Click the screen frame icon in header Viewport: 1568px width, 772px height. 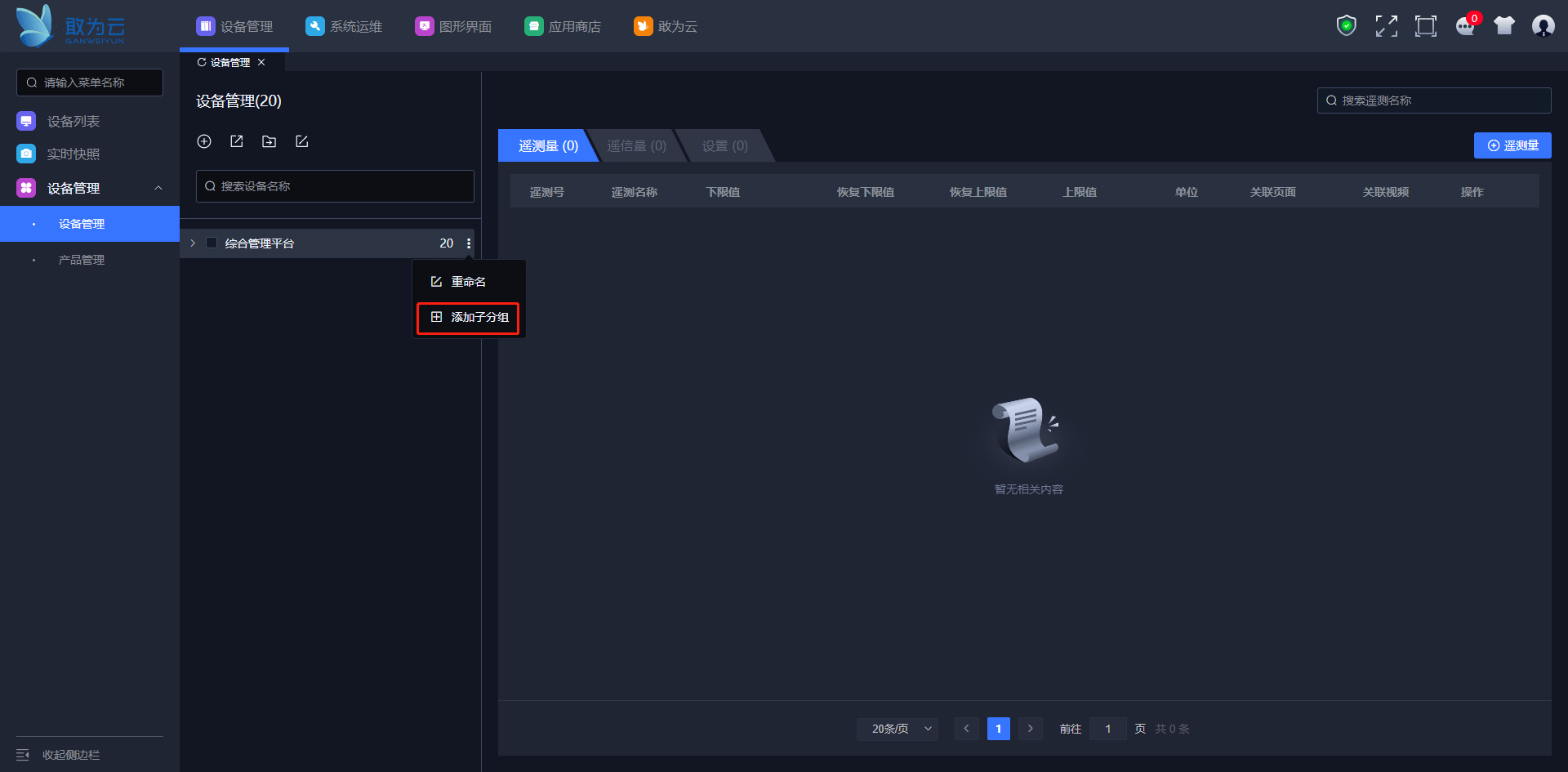(1426, 26)
